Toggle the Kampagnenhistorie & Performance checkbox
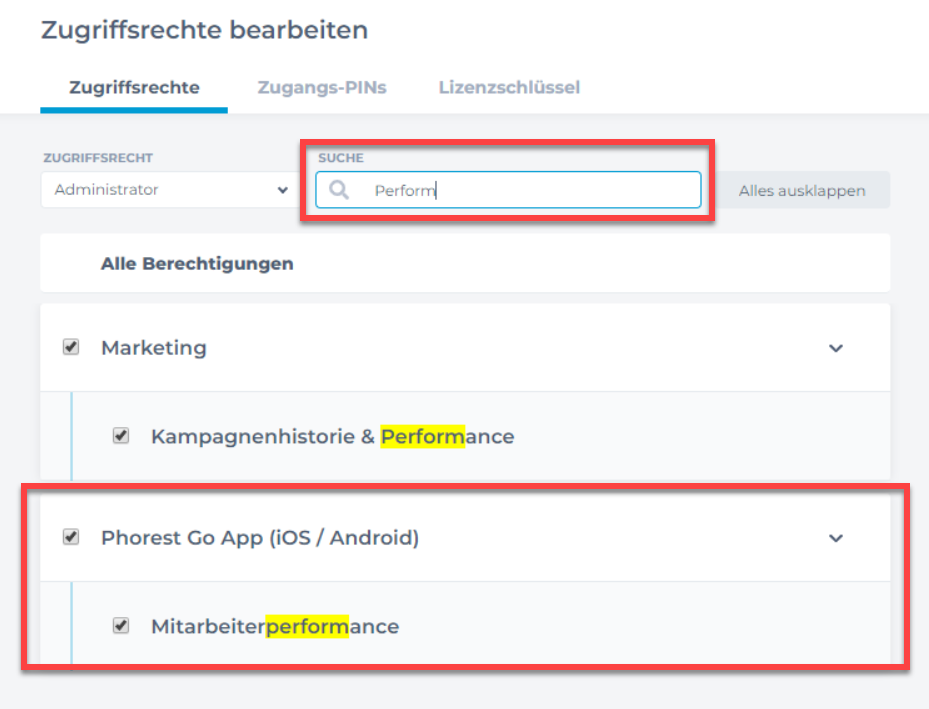This screenshot has height=709, width=929. [121, 435]
